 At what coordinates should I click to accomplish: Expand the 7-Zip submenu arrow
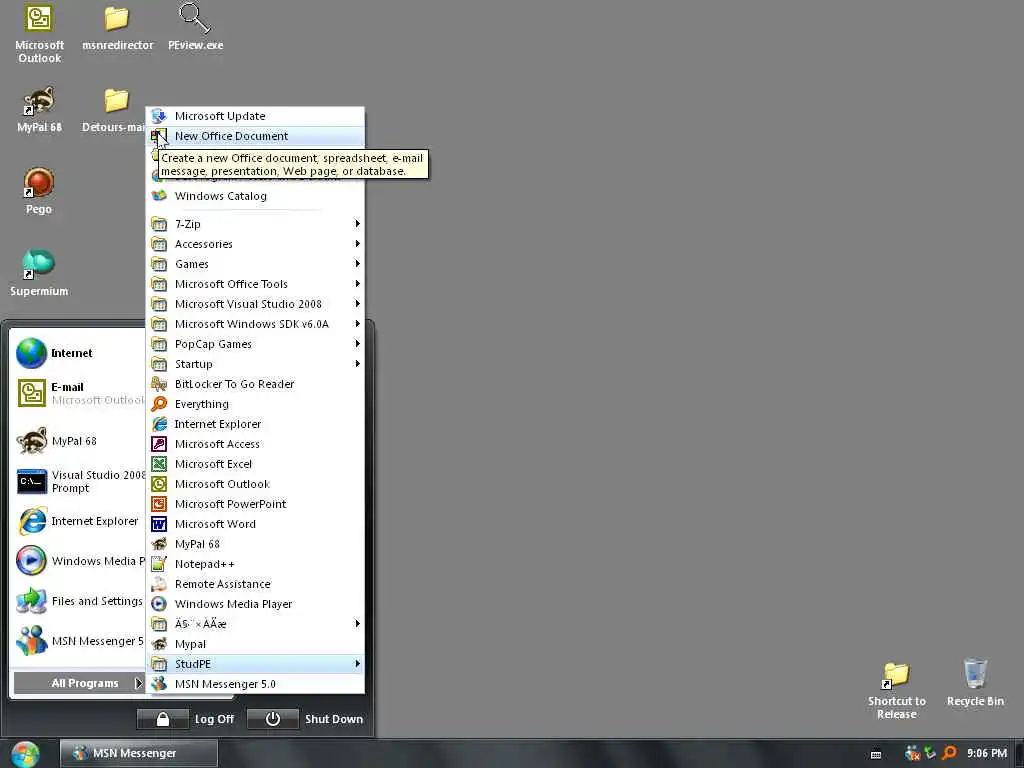[357, 224]
